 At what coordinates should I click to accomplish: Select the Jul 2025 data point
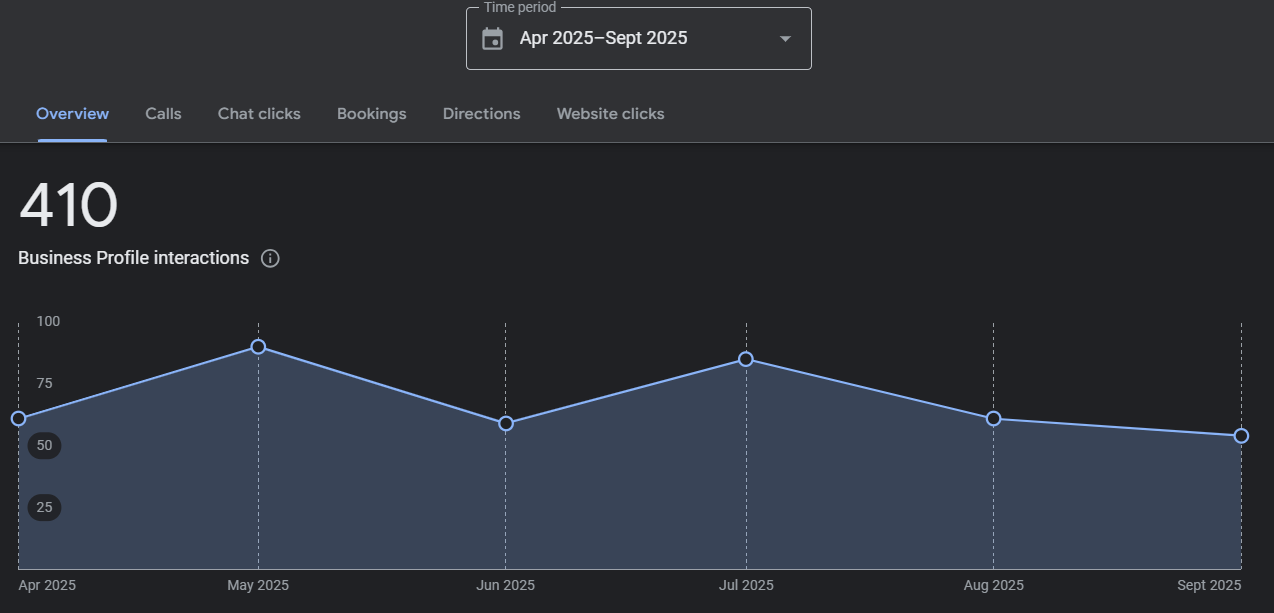point(746,359)
